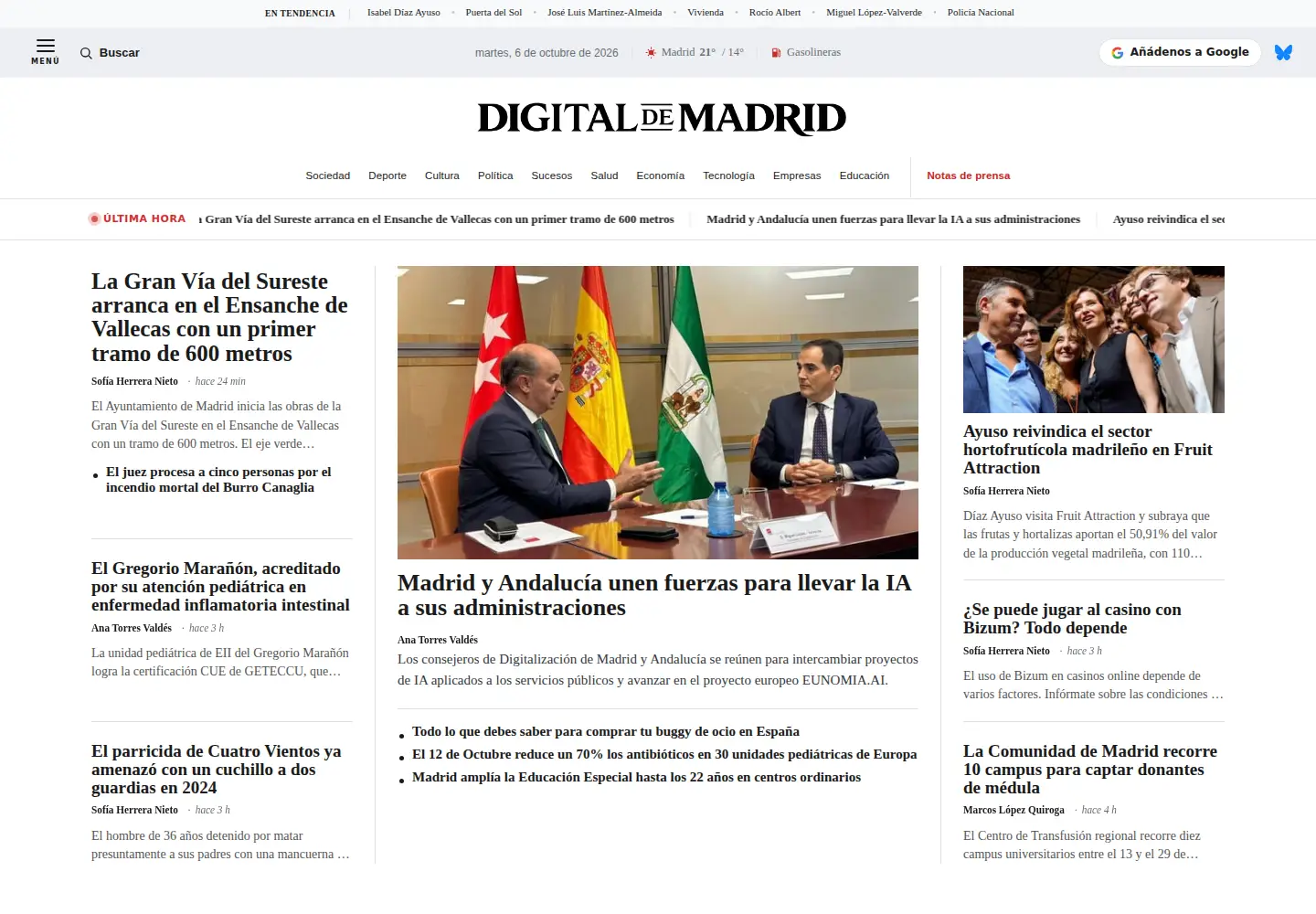Open the Burro Canaglia incendio article
Screen dimensions: 1316x914
(x=218, y=480)
